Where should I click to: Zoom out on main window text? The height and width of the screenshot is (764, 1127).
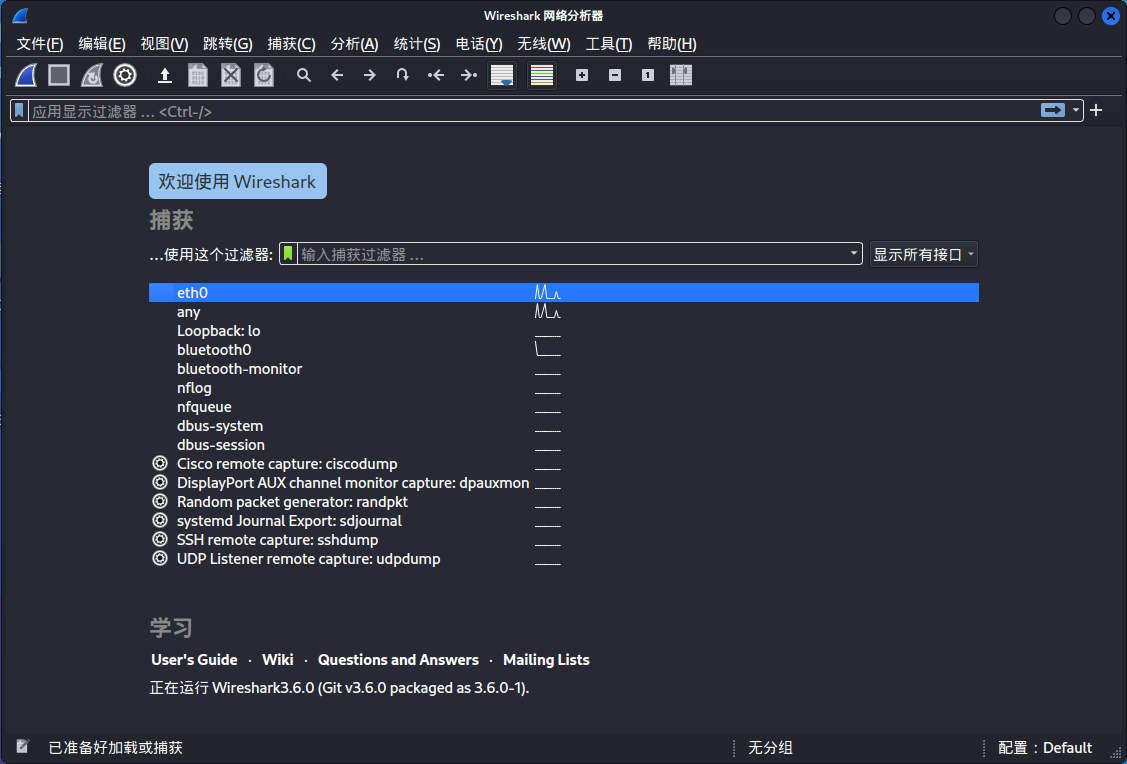tap(615, 75)
